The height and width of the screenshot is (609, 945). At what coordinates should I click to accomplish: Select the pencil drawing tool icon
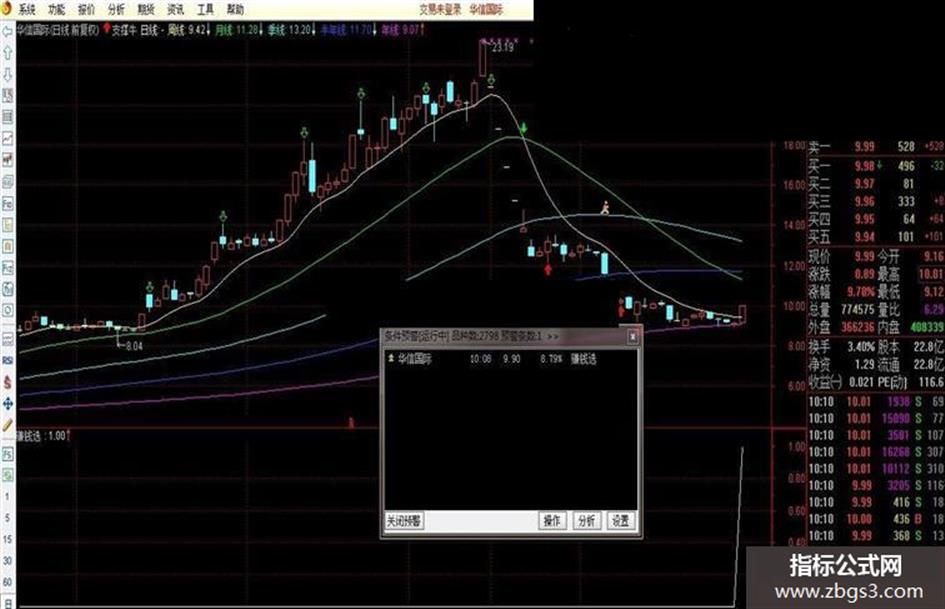[7, 424]
